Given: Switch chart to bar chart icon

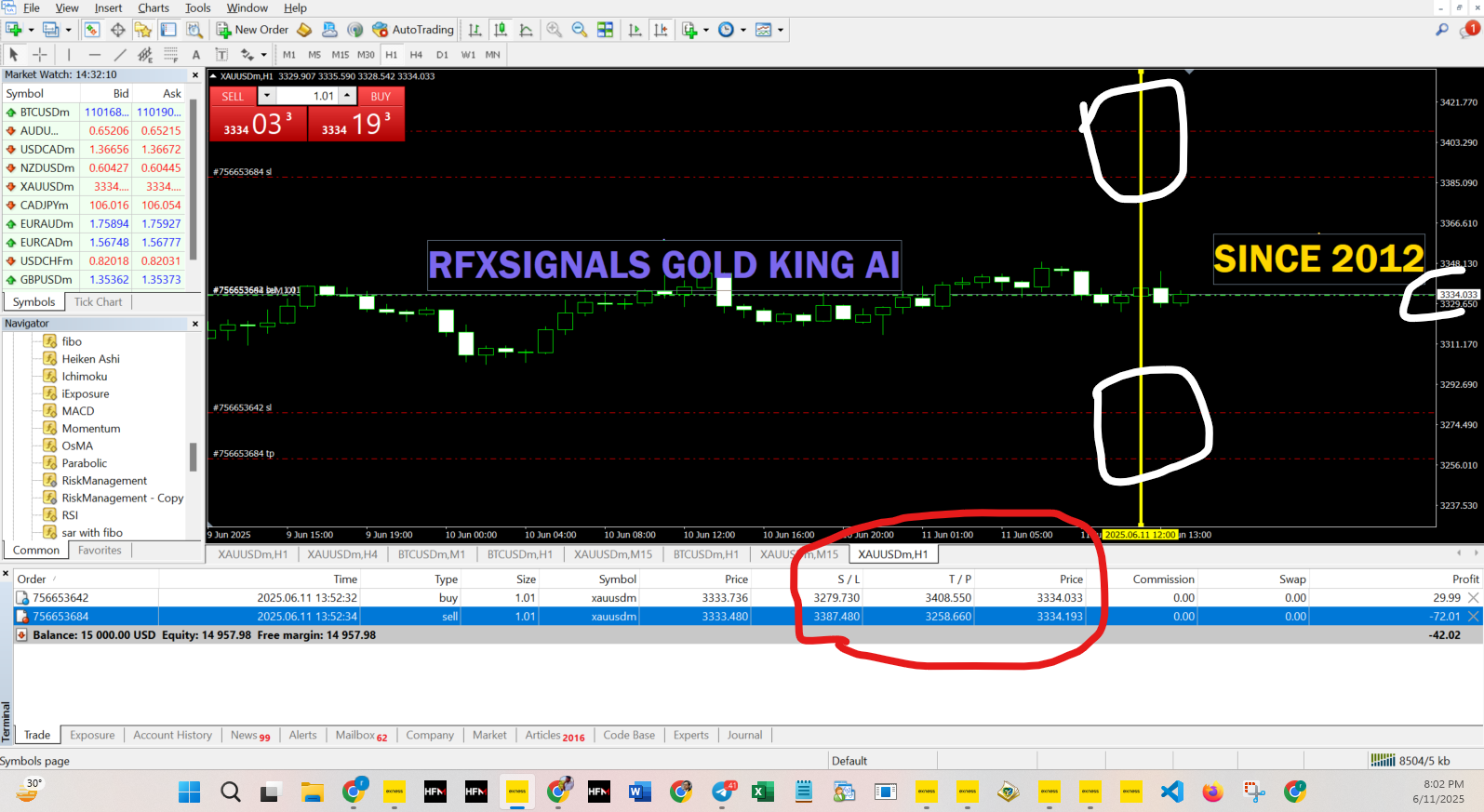Looking at the screenshot, I should coord(475,30).
